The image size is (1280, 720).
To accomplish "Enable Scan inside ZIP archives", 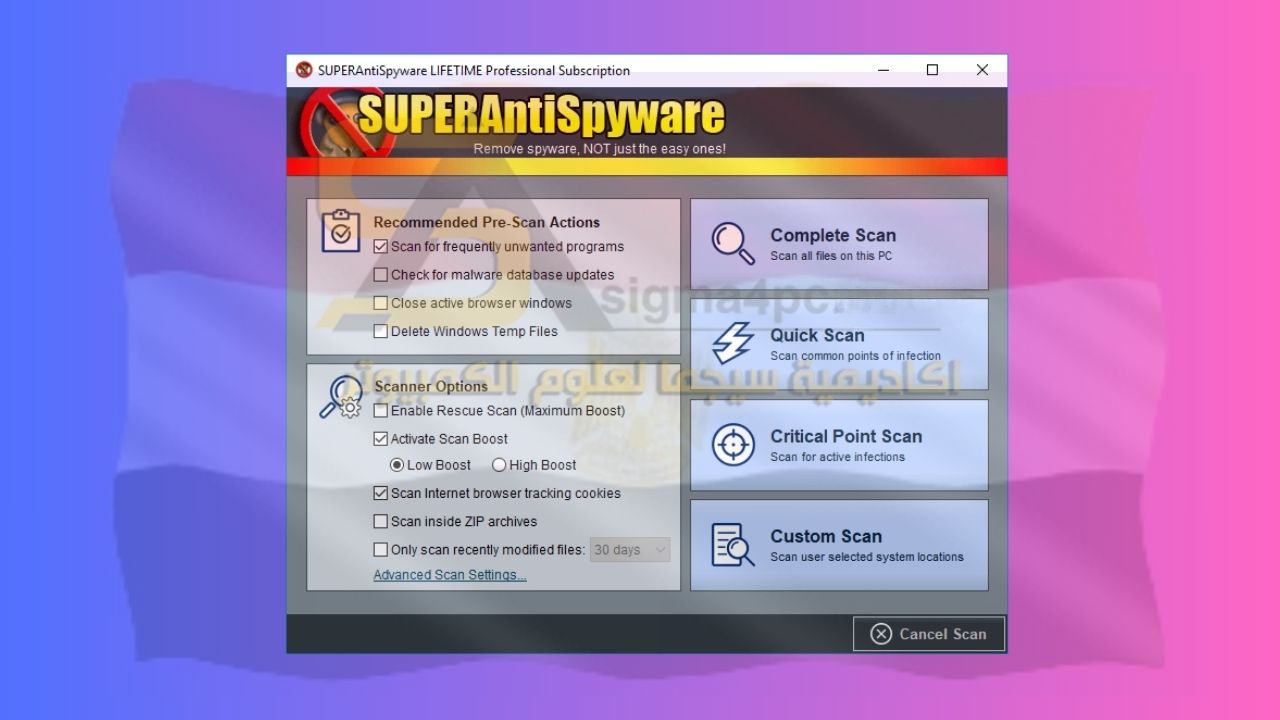I will click(380, 521).
